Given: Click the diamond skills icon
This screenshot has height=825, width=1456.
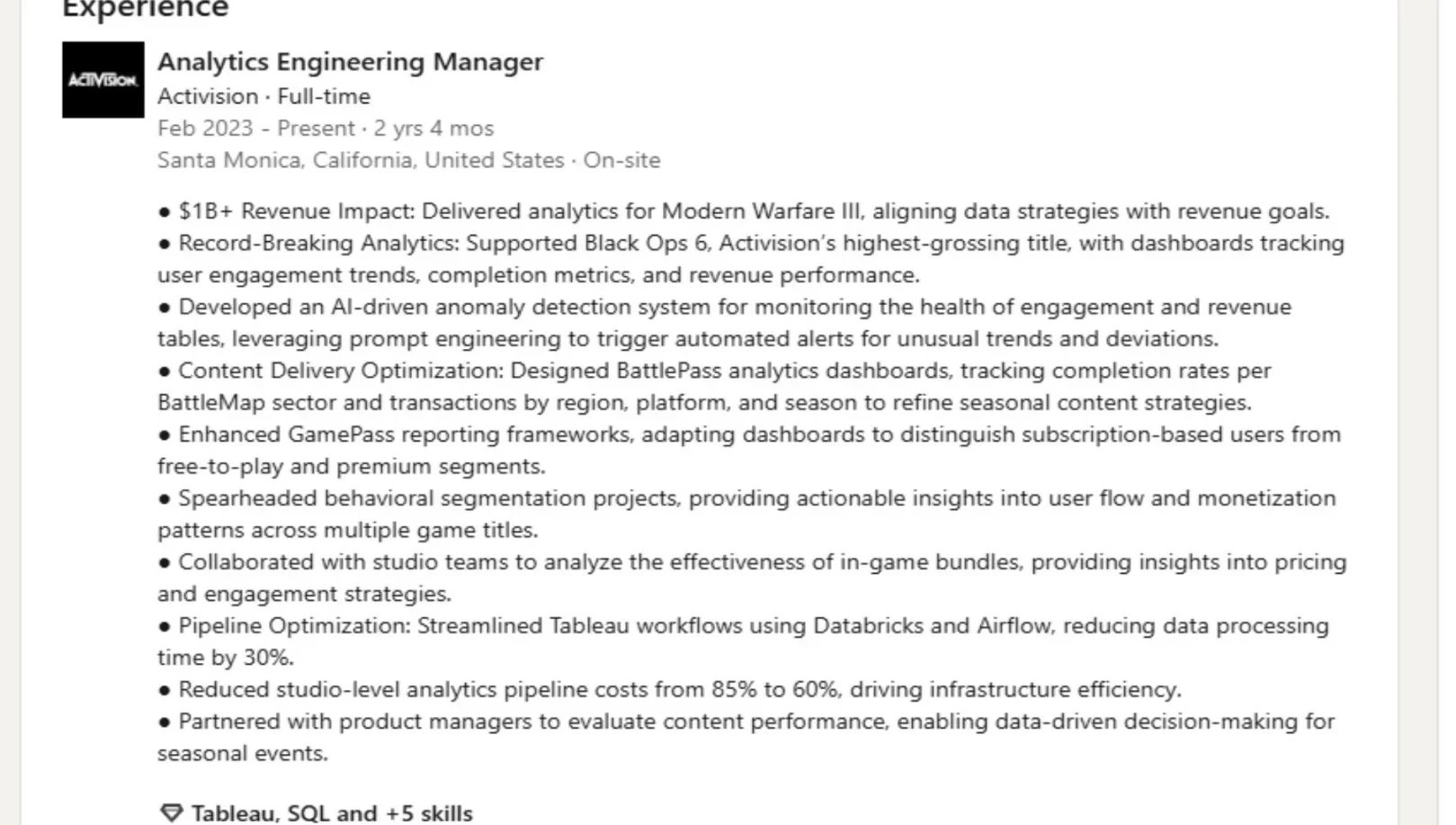Looking at the screenshot, I should pos(170,813).
